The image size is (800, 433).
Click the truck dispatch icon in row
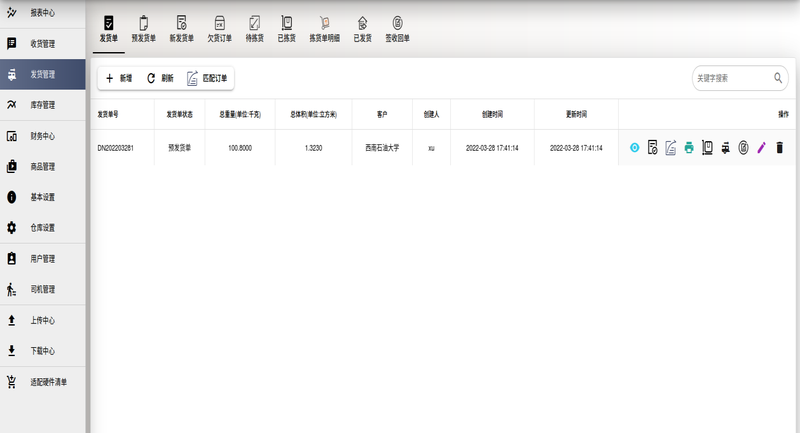click(725, 148)
